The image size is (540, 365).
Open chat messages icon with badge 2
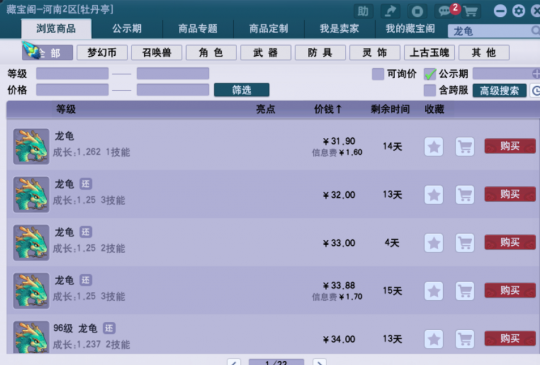click(x=445, y=11)
